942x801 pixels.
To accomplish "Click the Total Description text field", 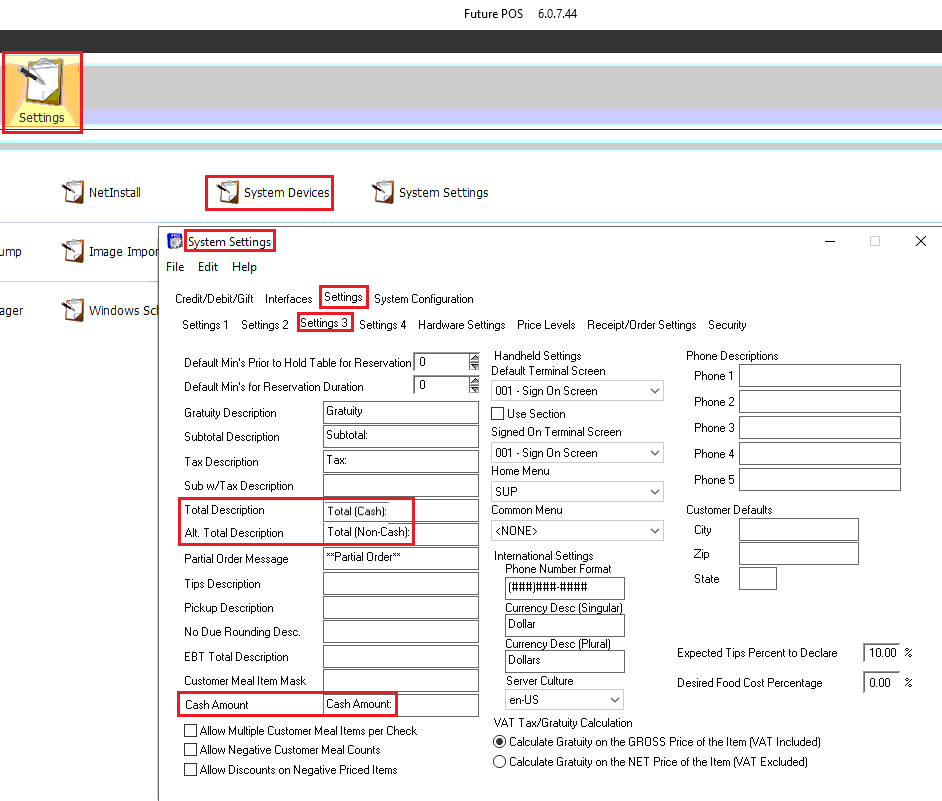I will (401, 510).
